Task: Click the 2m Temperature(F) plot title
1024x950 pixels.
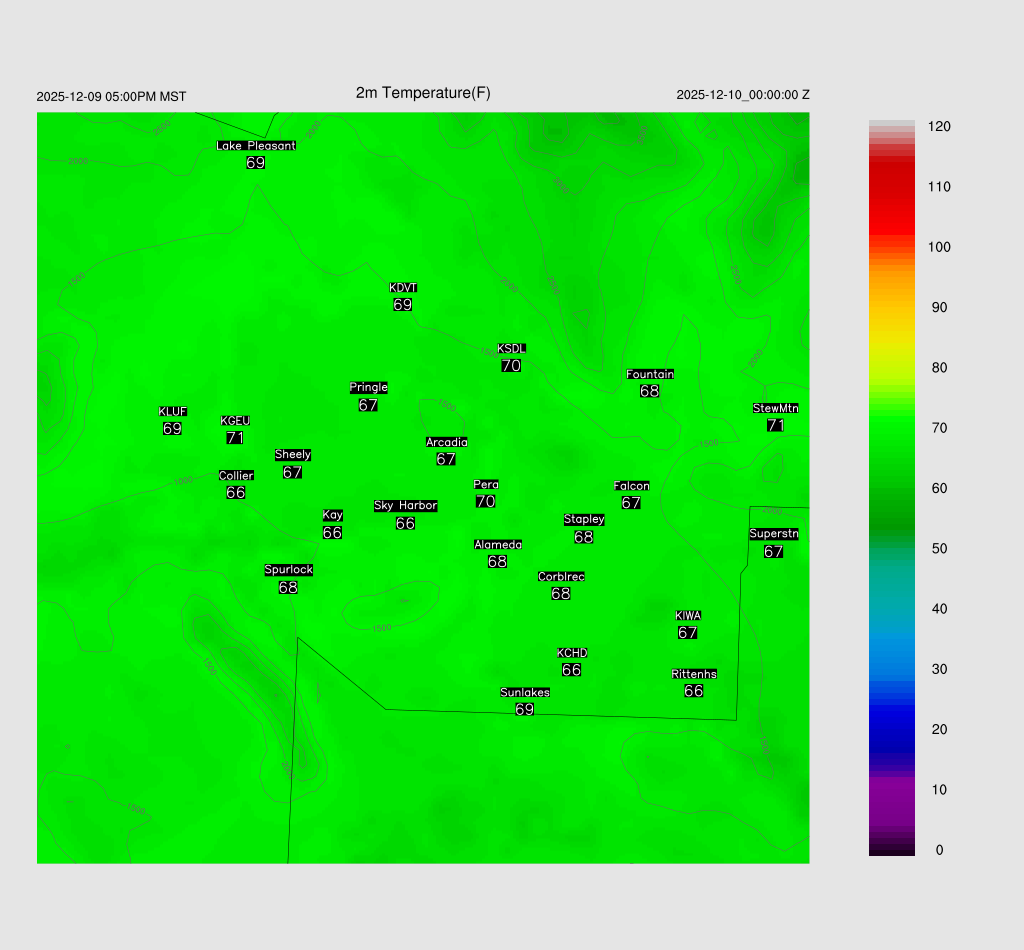Action: click(x=423, y=93)
